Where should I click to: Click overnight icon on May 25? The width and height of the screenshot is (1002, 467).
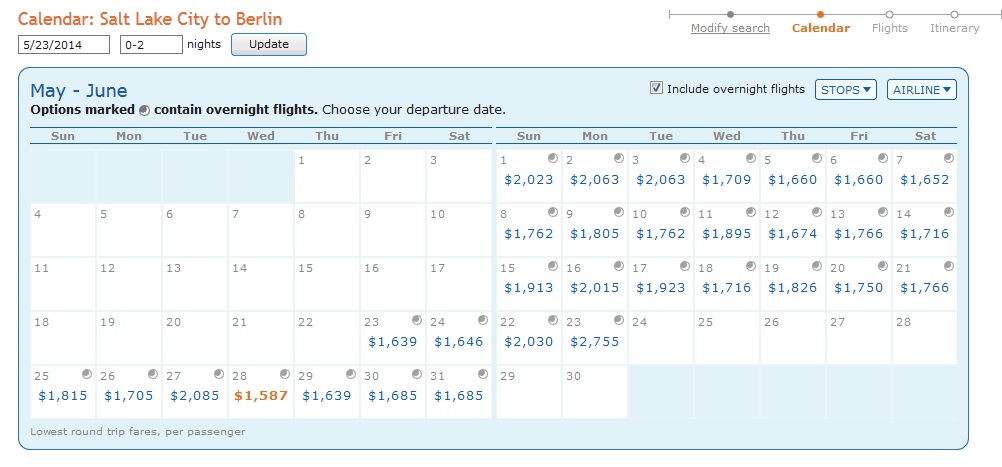tap(87, 374)
